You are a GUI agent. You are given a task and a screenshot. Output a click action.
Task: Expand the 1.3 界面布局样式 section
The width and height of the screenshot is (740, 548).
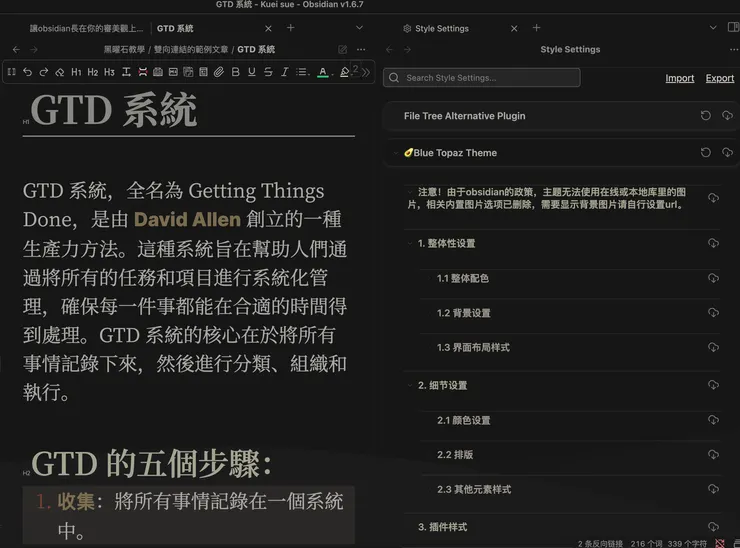coord(473,347)
